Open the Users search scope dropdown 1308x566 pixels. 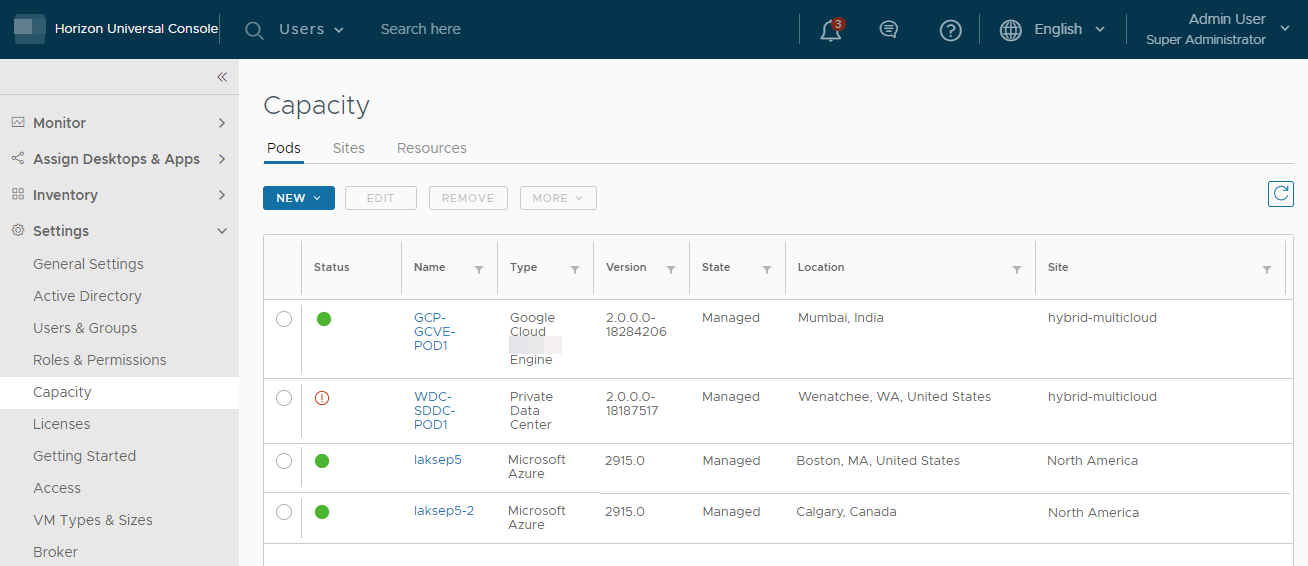click(x=311, y=29)
